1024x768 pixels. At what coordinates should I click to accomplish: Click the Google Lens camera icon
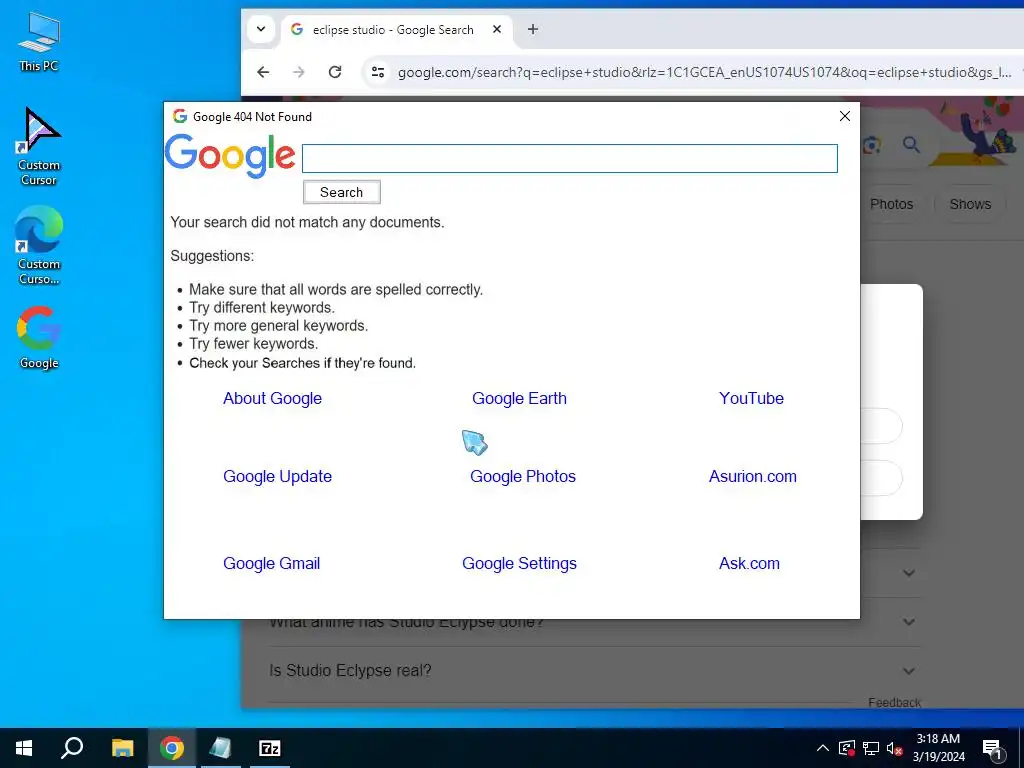tap(872, 145)
